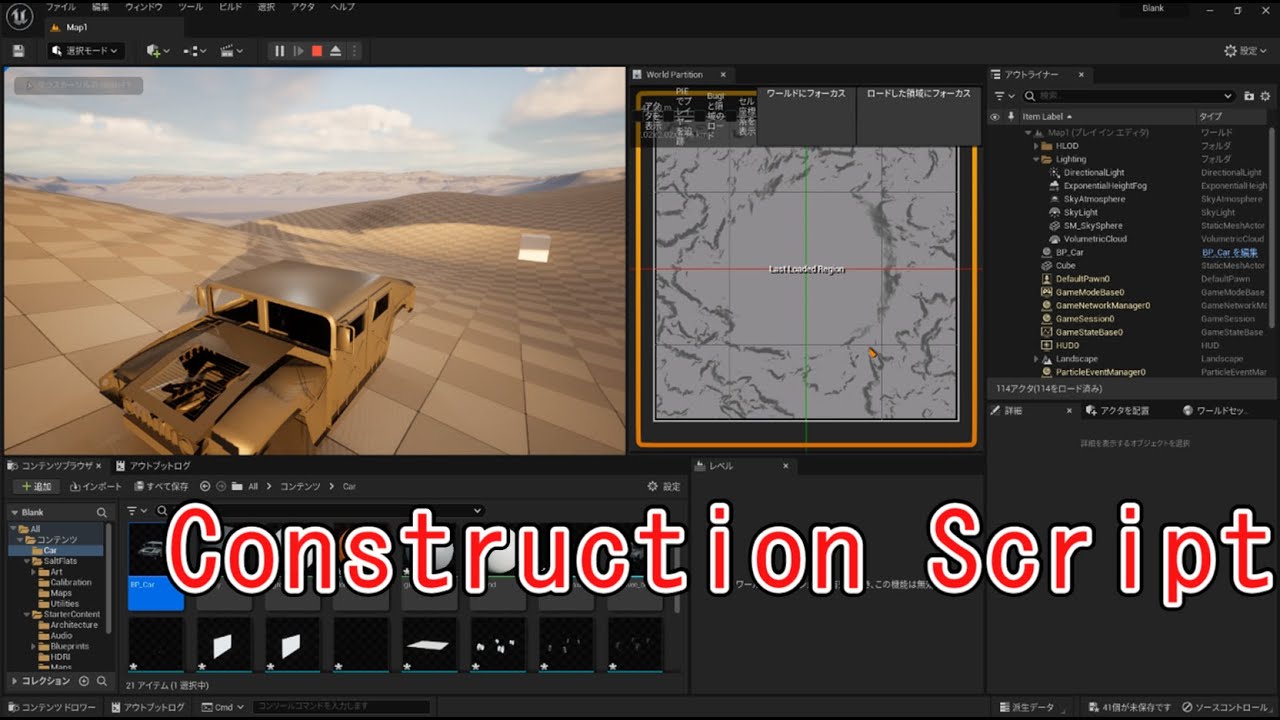Collapse the Map1 world root
Viewport: 1280px width, 720px height.
pyautogui.click(x=1027, y=133)
